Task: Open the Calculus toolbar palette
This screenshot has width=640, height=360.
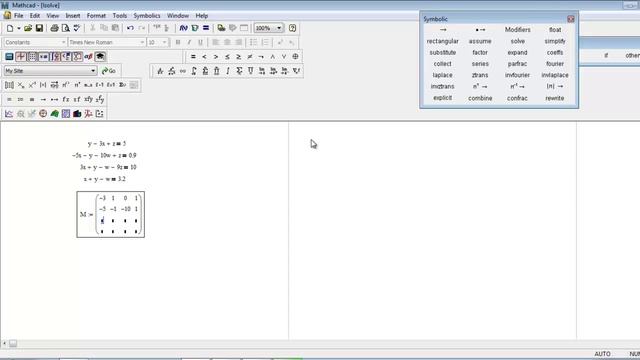Action: [55, 57]
